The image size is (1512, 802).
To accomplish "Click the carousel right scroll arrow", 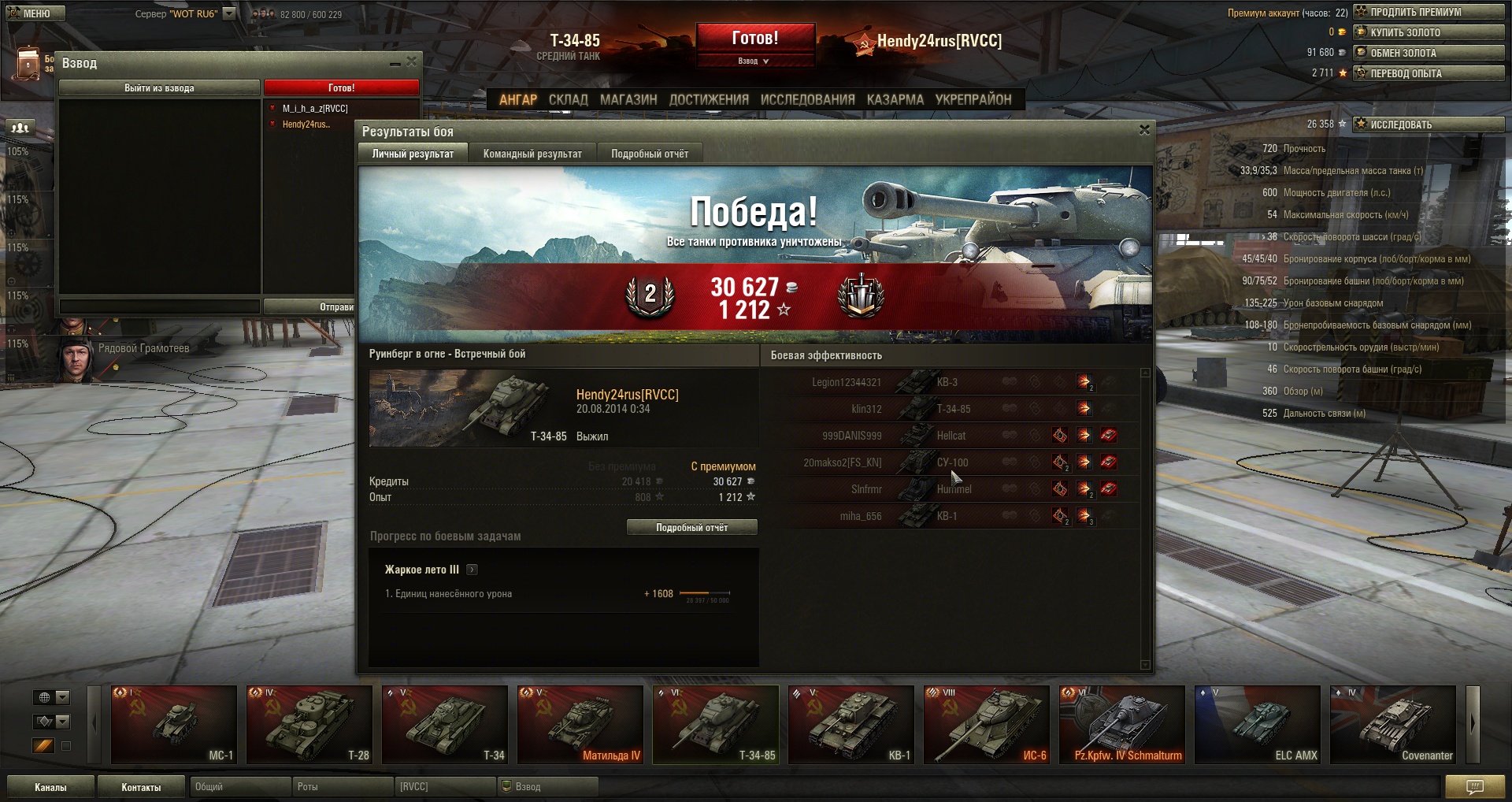I will (1473, 724).
